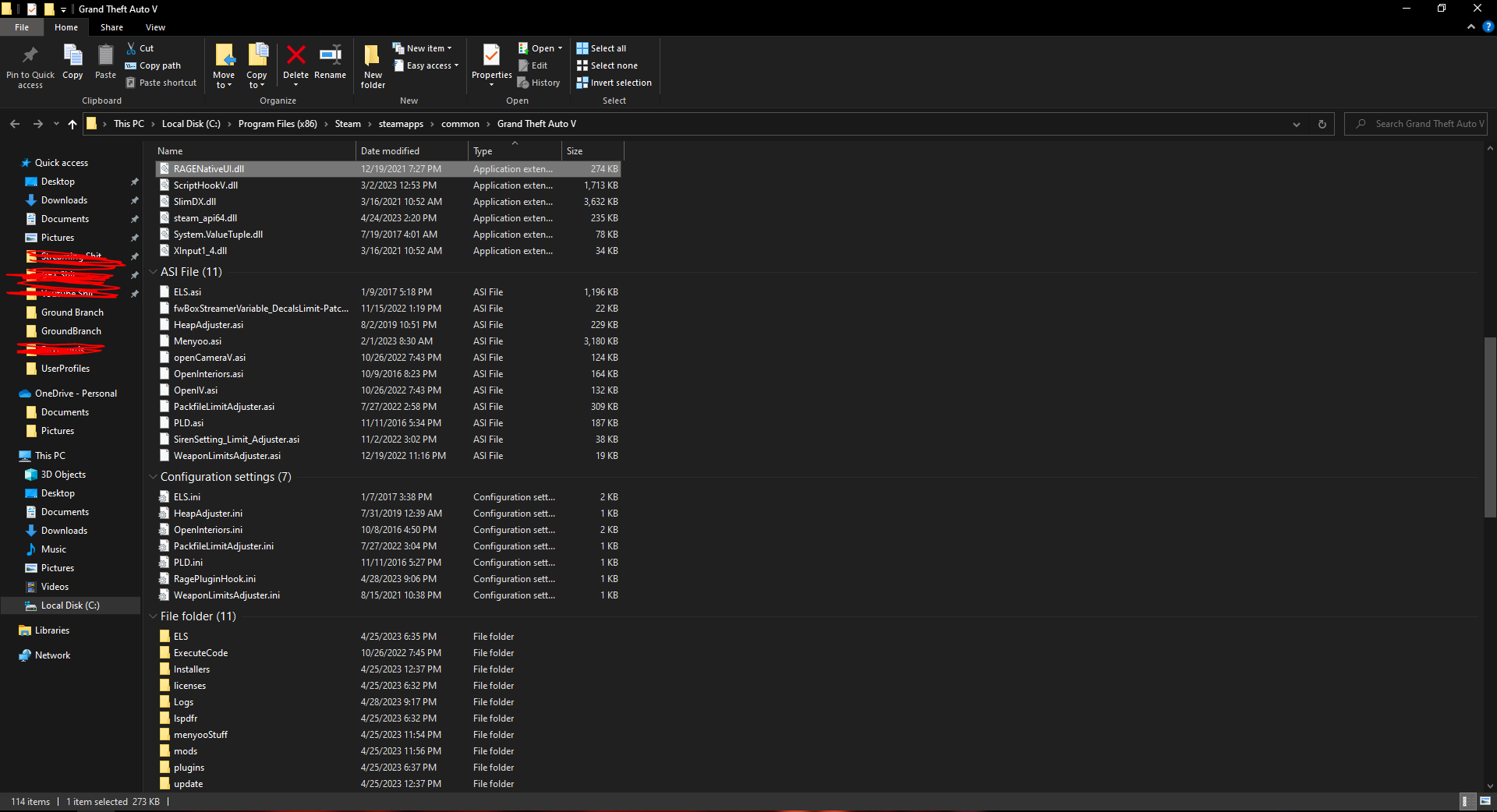This screenshot has width=1497, height=812.
Task: Collapse the ASI File group
Action: pos(153,272)
